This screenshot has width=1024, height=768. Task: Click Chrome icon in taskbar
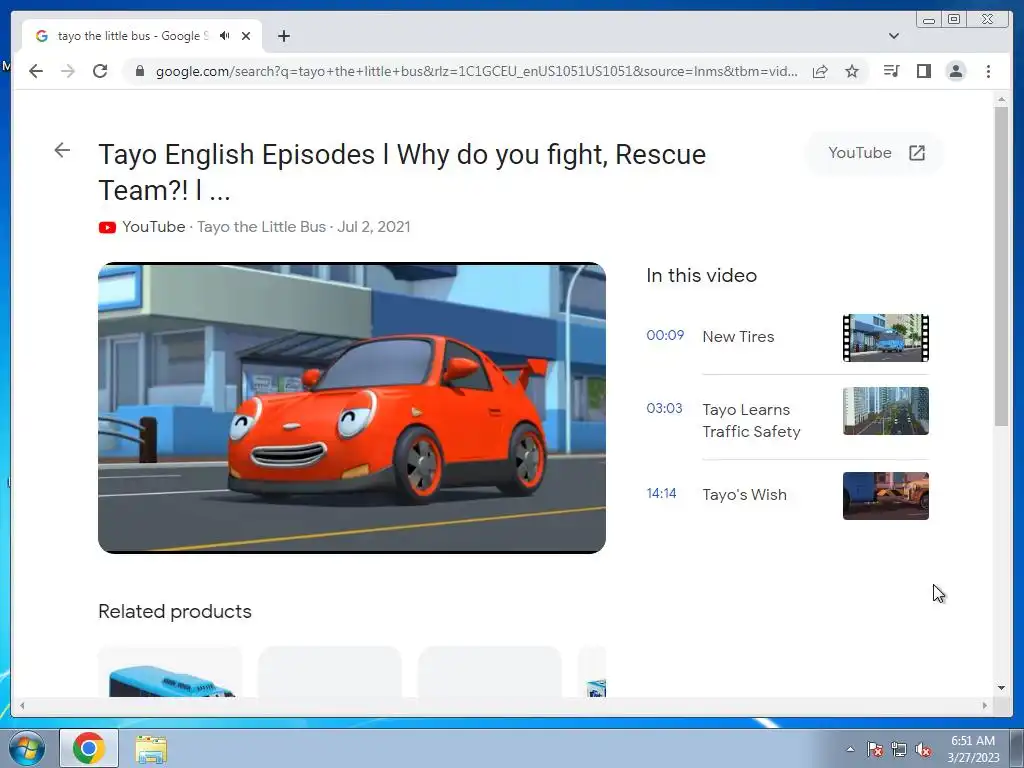click(89, 748)
